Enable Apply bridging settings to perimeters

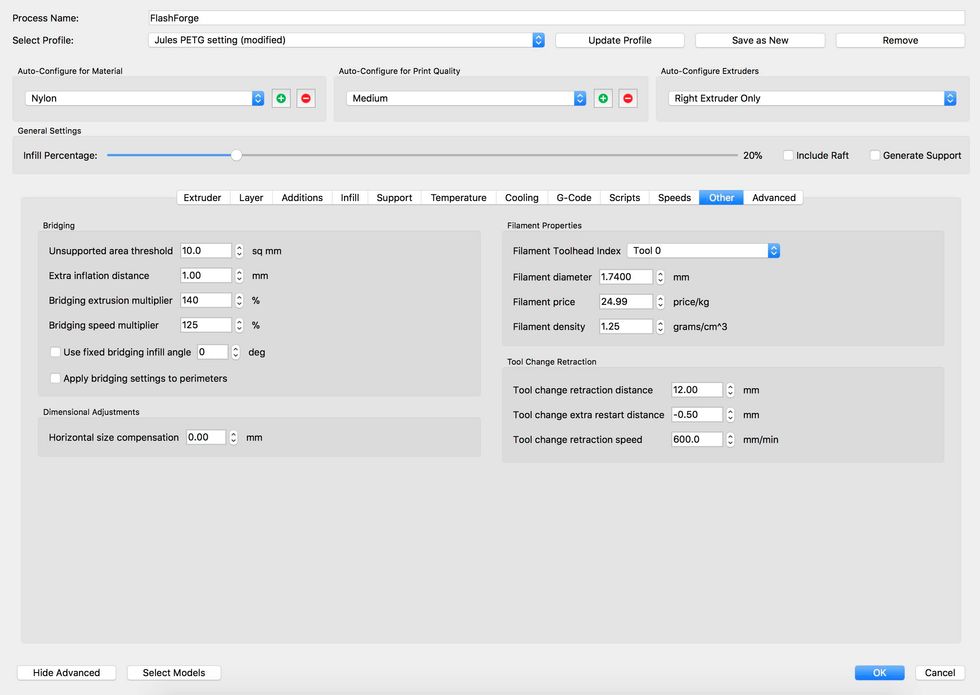(56, 378)
